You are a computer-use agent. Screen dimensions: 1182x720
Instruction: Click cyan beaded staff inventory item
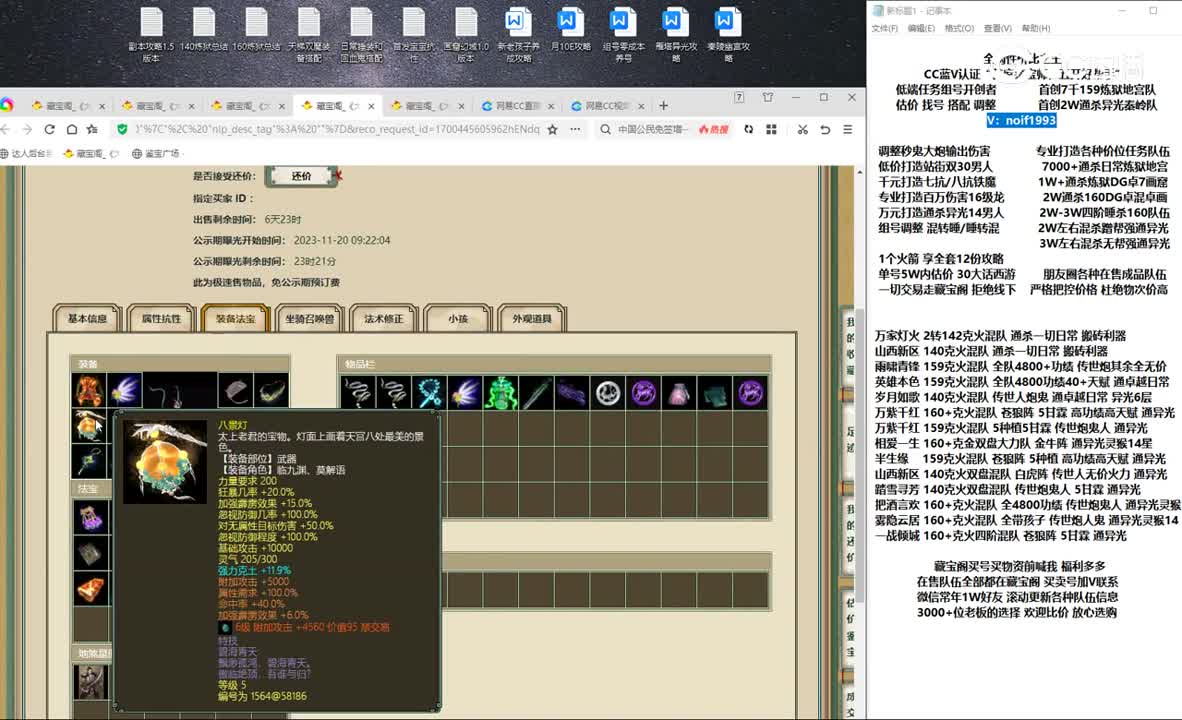429,393
